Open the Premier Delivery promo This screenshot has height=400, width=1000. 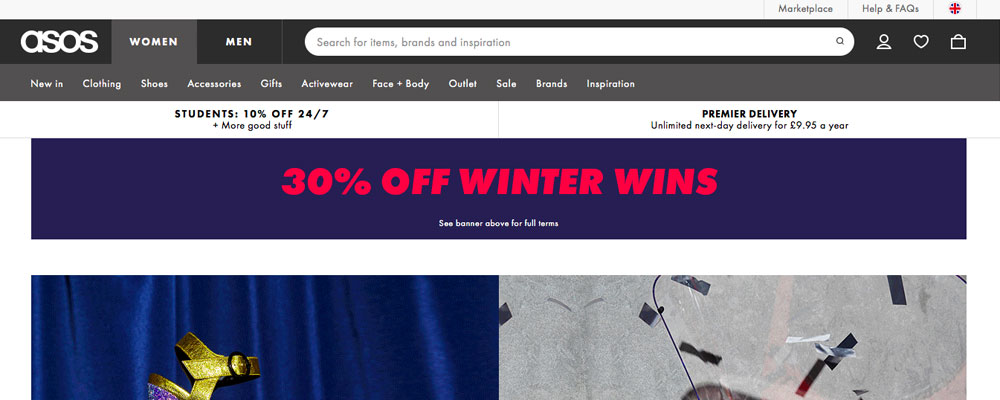click(749, 119)
